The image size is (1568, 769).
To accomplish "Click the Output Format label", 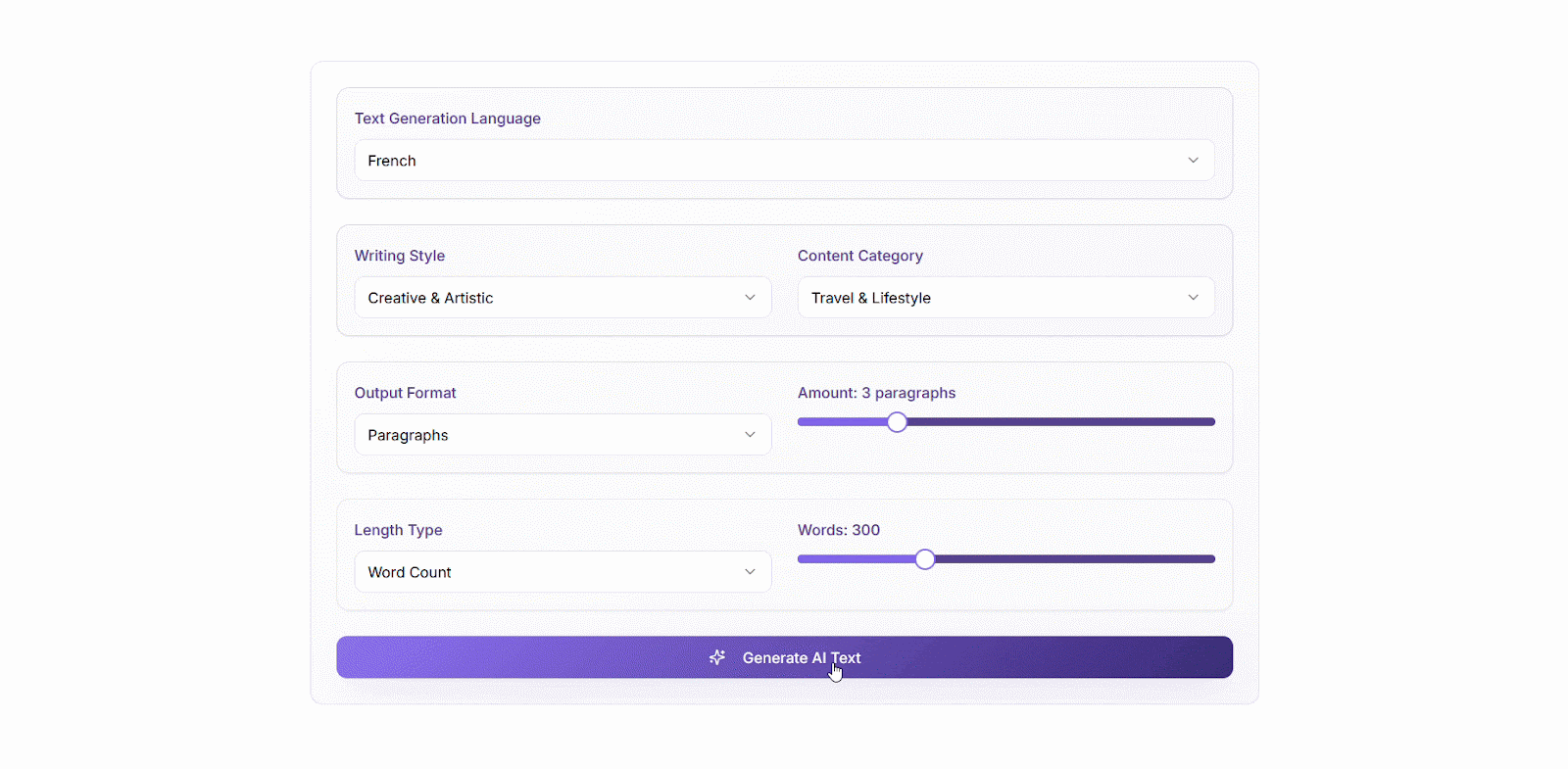I will (x=406, y=393).
